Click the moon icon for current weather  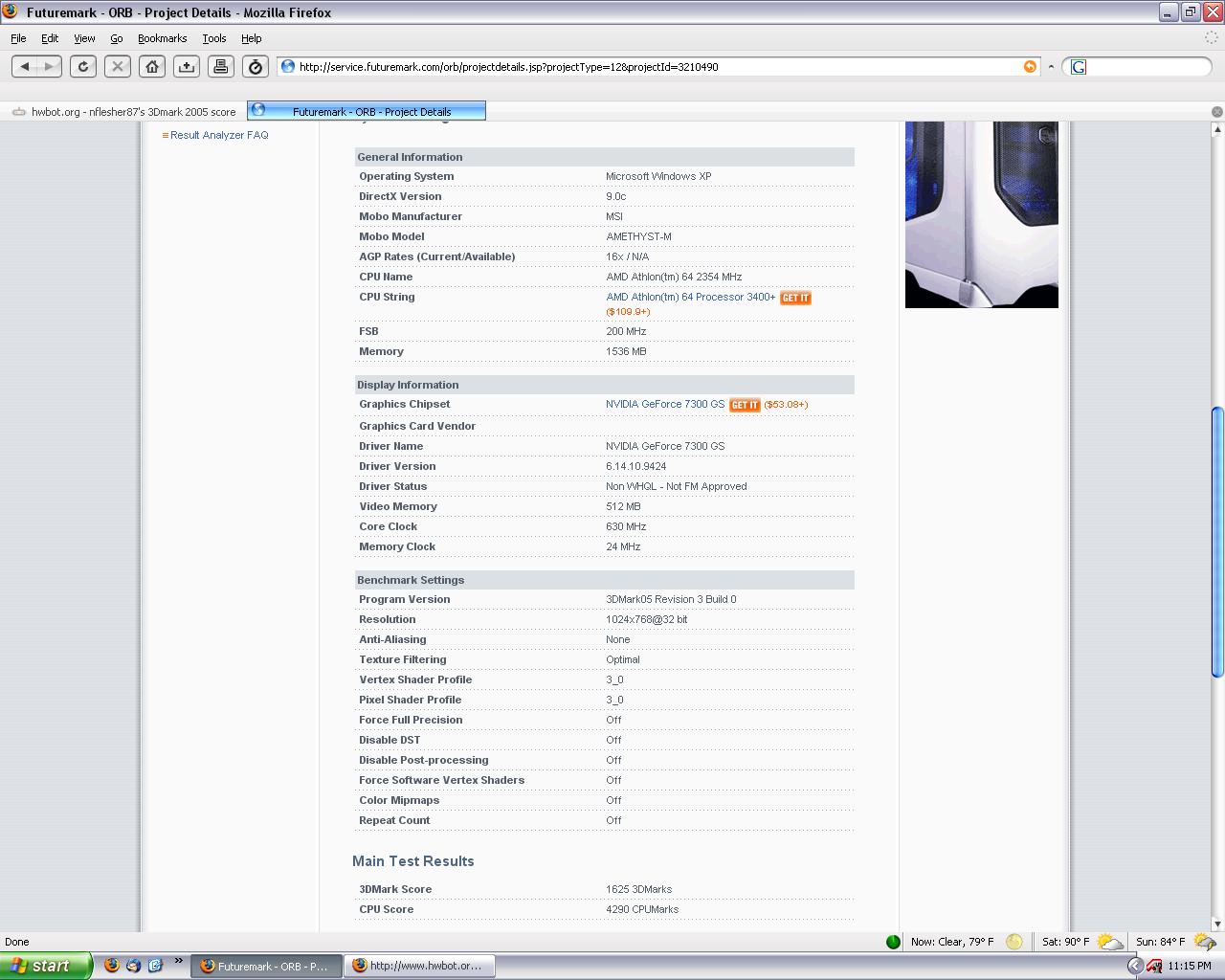[1014, 942]
